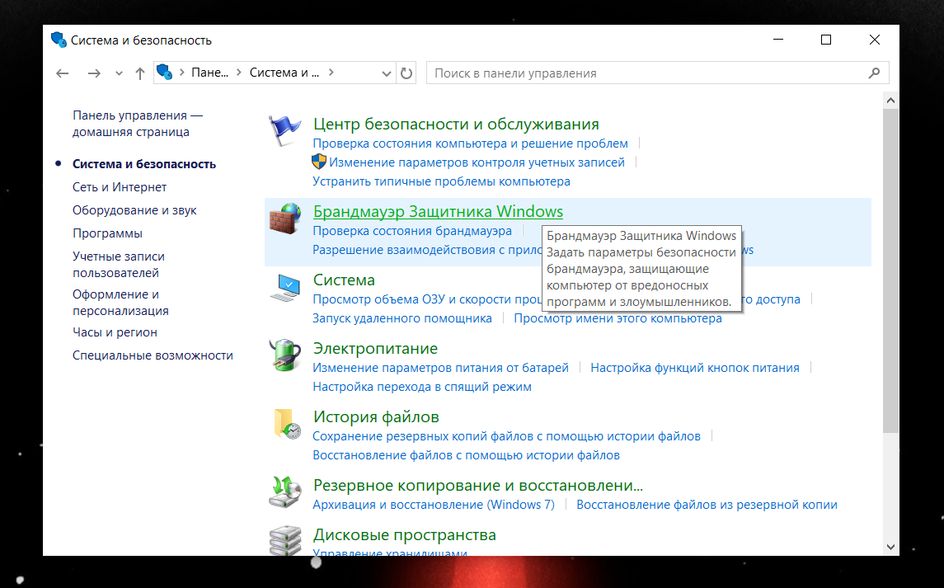
Task: Open Оборудование и звук category
Action: (134, 210)
